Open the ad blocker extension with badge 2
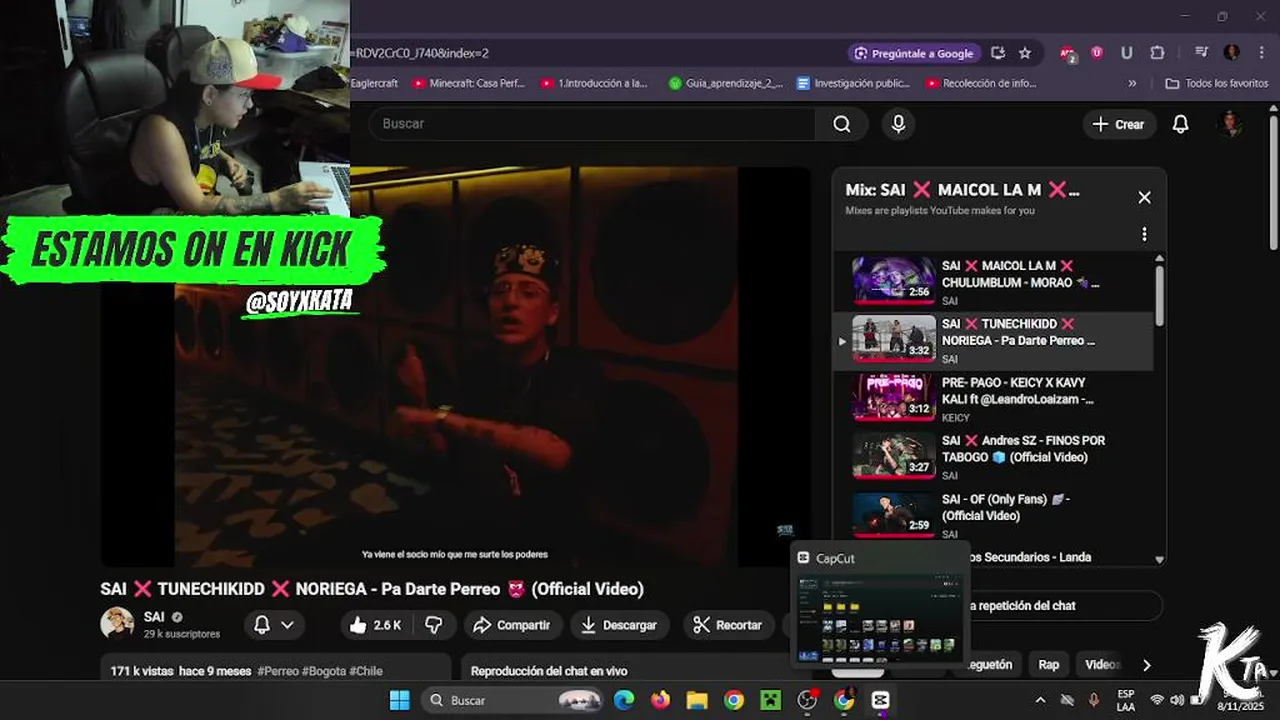Image resolution: width=1280 pixels, height=720 pixels. 1068,54
